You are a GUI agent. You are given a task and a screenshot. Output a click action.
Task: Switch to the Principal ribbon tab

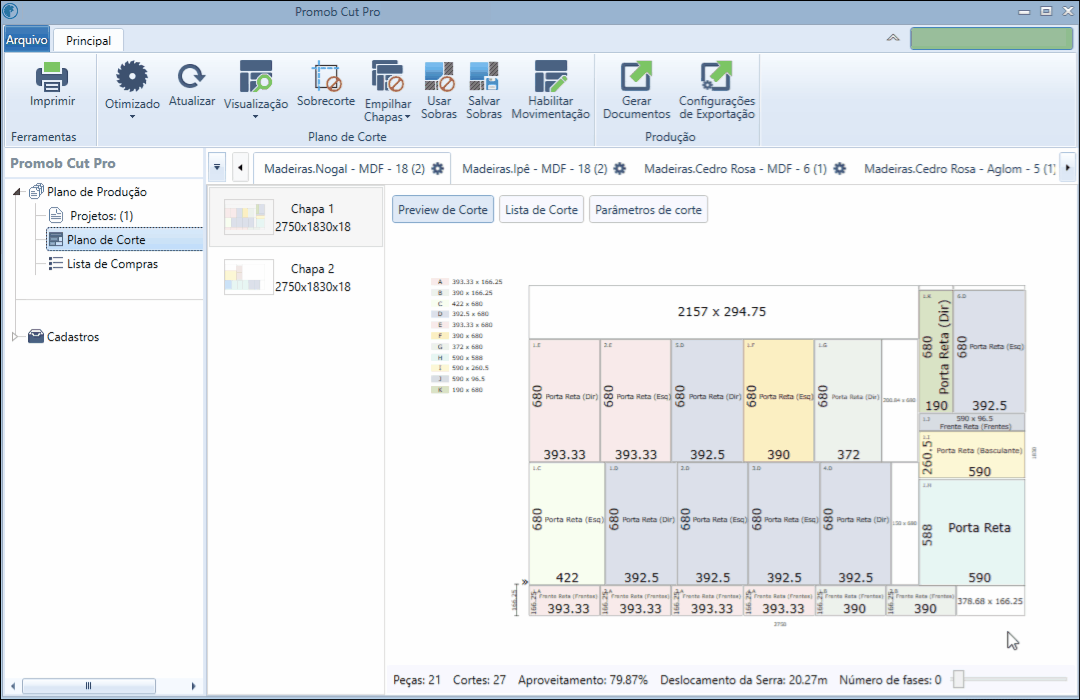click(x=88, y=41)
